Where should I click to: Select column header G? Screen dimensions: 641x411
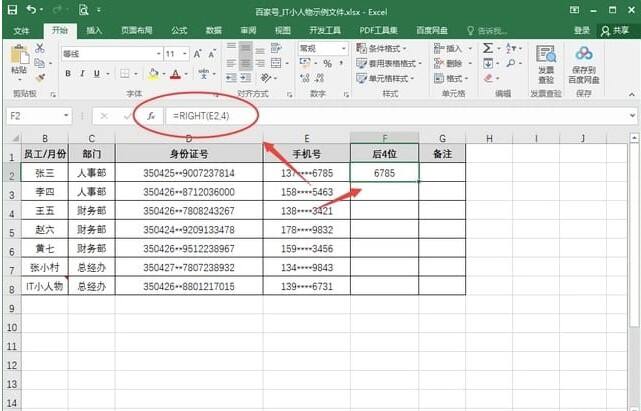point(442,138)
